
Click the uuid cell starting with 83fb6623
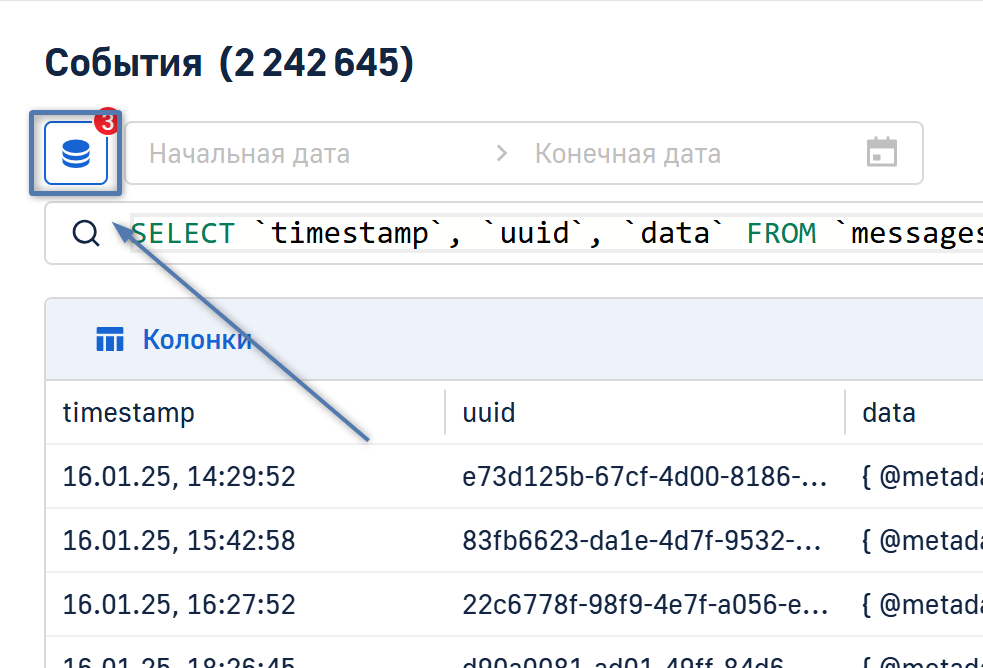pyautogui.click(x=645, y=540)
